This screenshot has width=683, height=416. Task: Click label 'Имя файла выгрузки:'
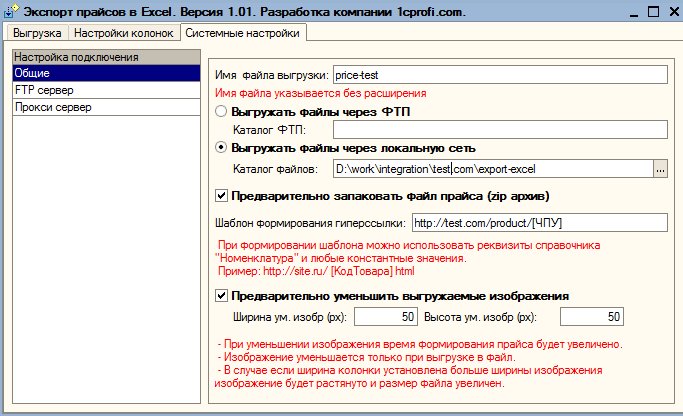[272, 75]
